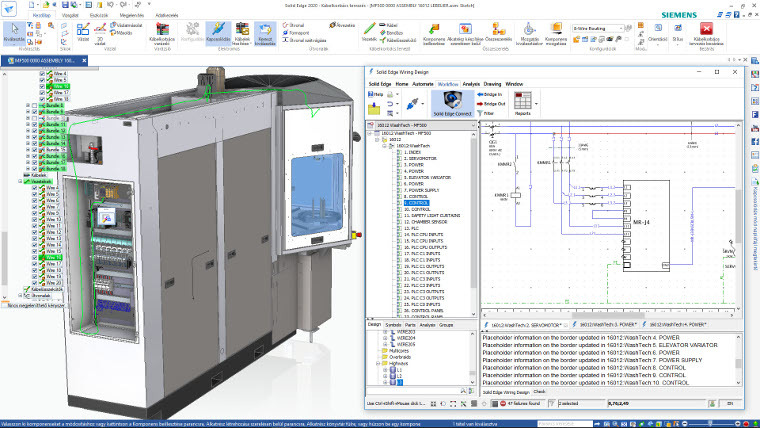This screenshot has width=760, height=428.
Task: Click Solid Edge Connect in Wiring Design
Action: tap(452, 104)
